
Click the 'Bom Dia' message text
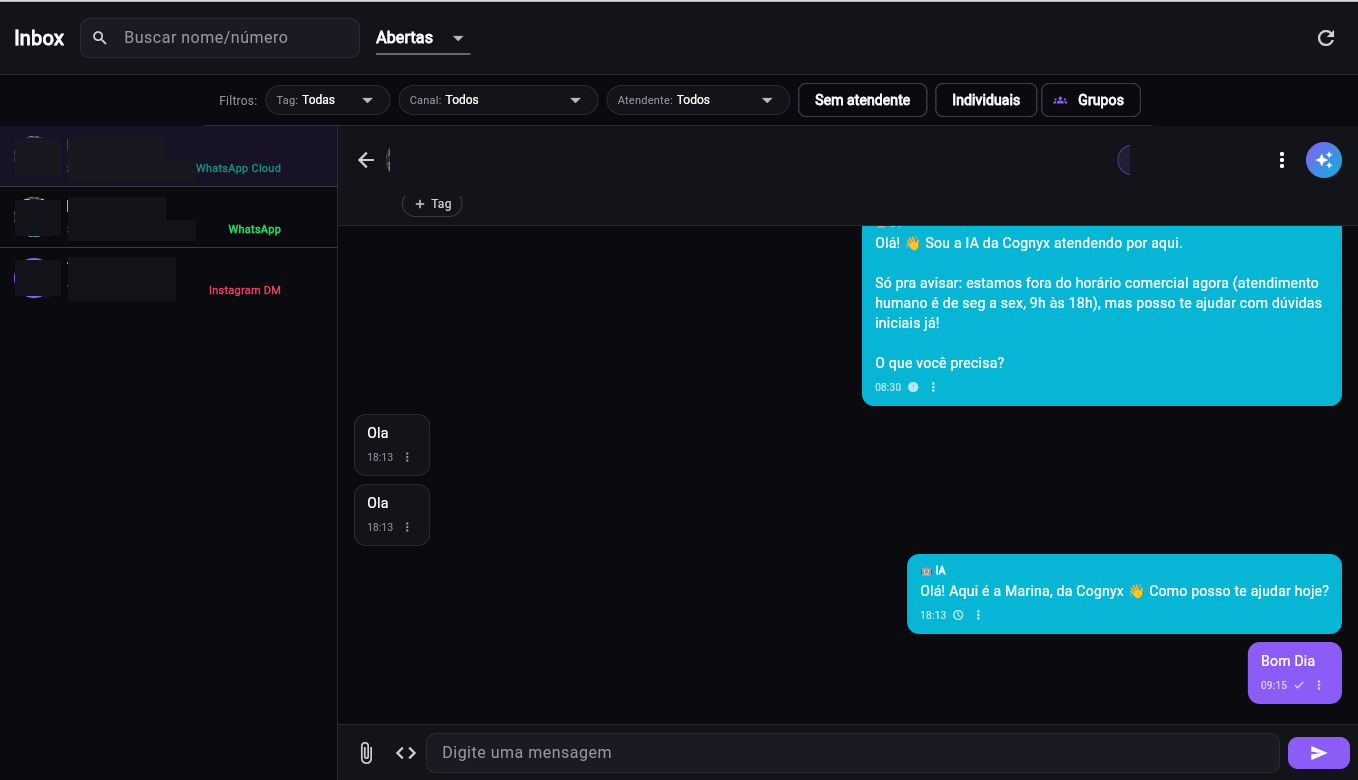(1288, 661)
